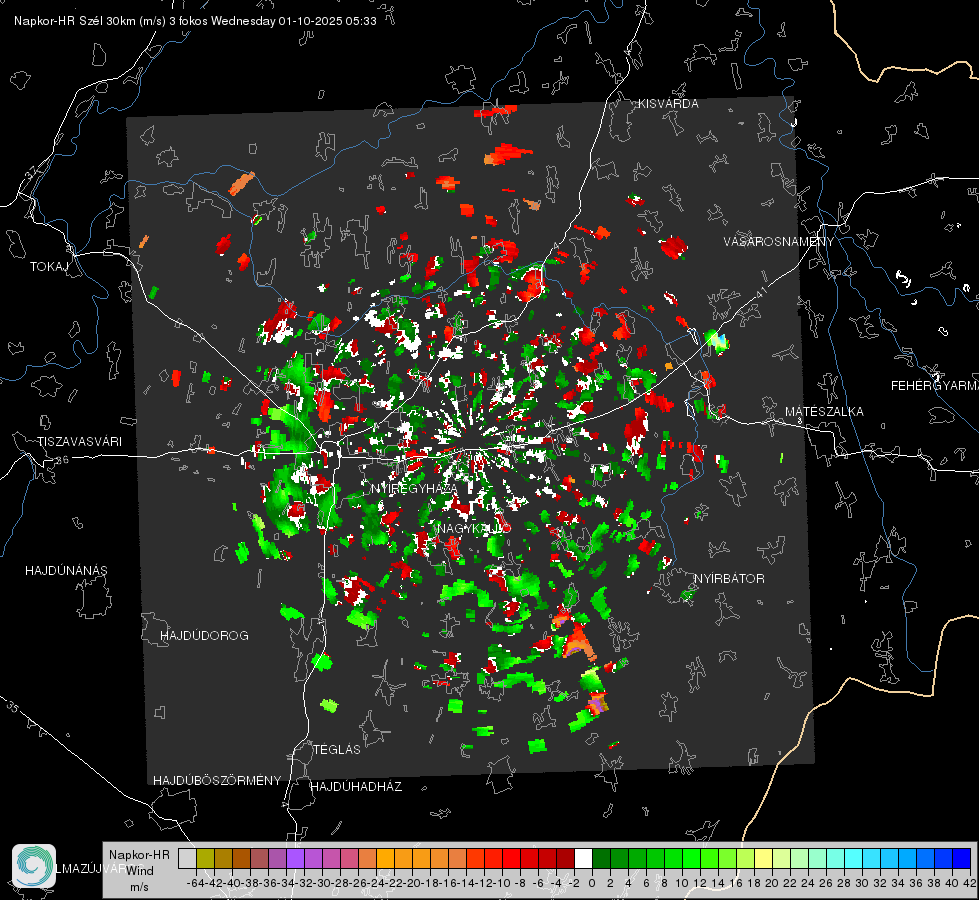
Task: Click the TOKAJ town label
Action: pos(49,267)
